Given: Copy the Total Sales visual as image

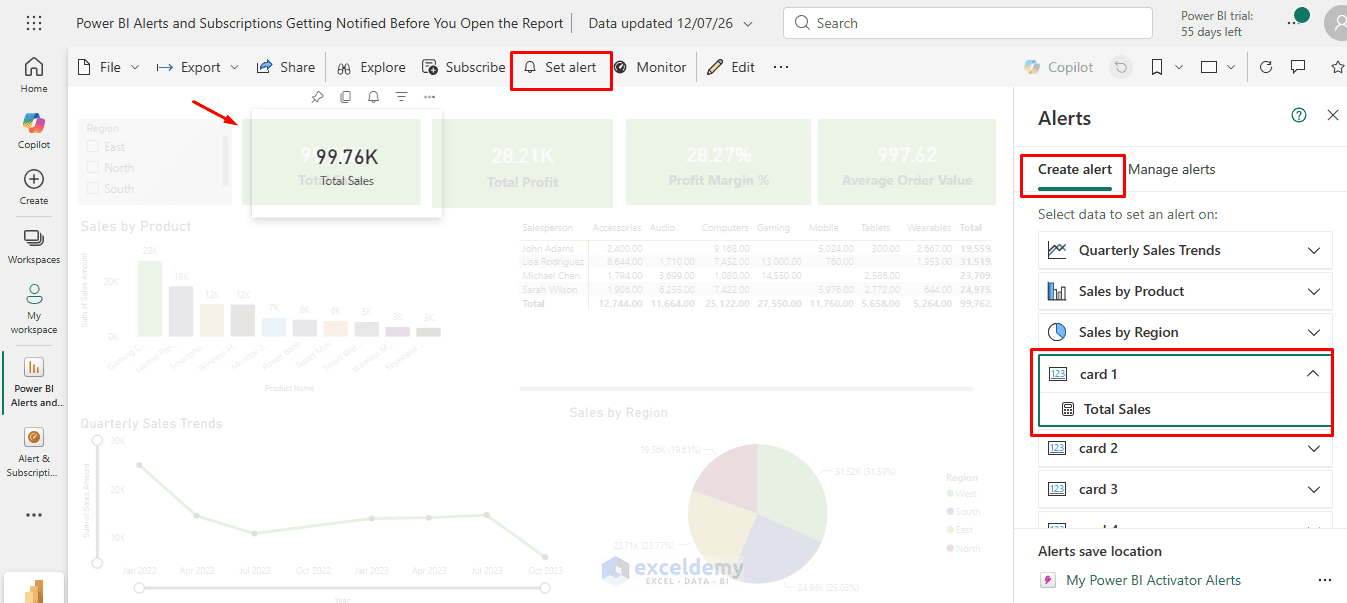Looking at the screenshot, I should pos(345,97).
